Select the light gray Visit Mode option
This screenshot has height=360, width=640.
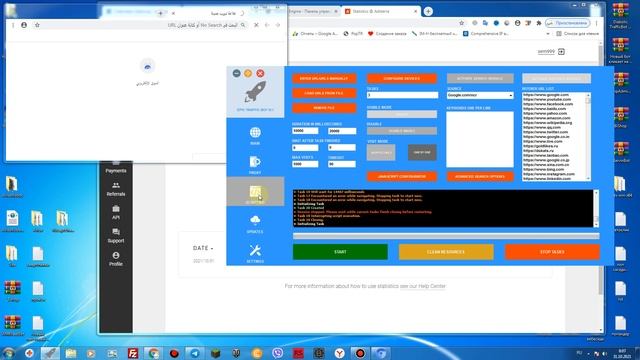point(381,152)
